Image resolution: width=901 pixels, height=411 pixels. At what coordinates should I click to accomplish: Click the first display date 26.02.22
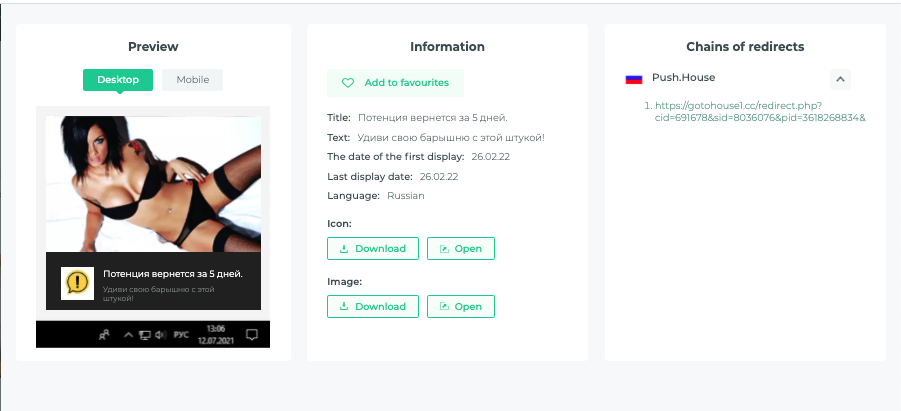(491, 156)
